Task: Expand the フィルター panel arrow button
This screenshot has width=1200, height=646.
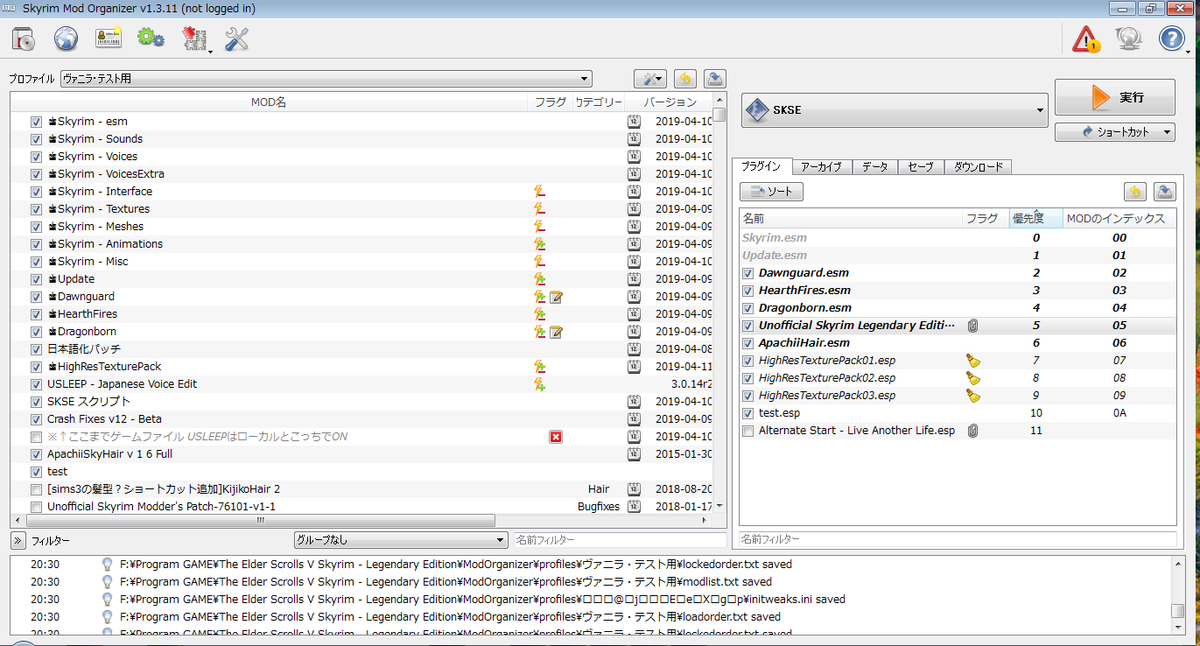Action: (18, 540)
